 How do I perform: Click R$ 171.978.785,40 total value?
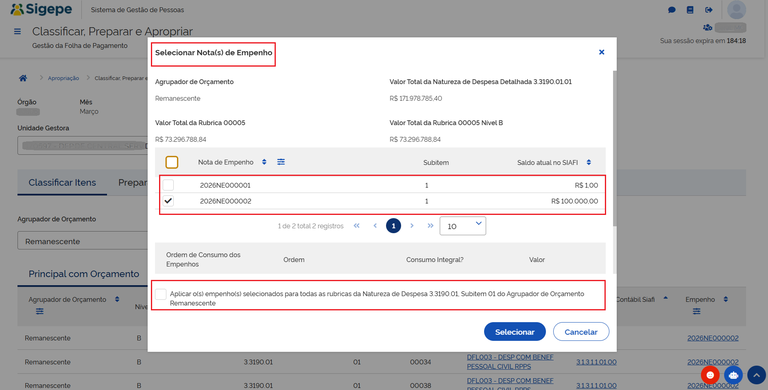pyautogui.click(x=416, y=98)
